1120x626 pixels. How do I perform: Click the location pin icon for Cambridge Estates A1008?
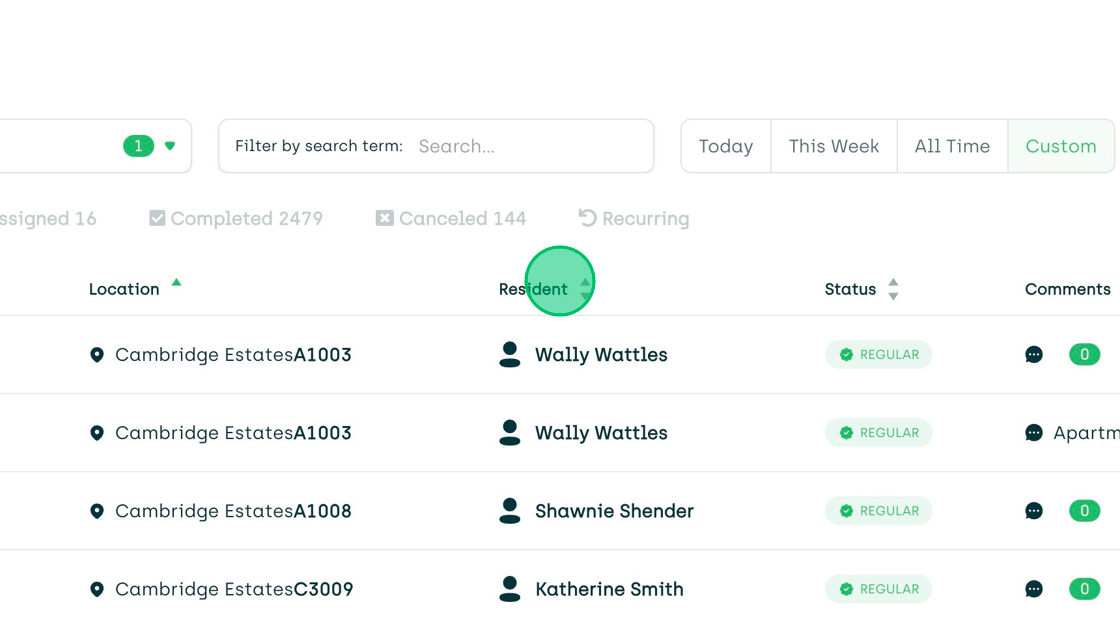click(x=97, y=511)
